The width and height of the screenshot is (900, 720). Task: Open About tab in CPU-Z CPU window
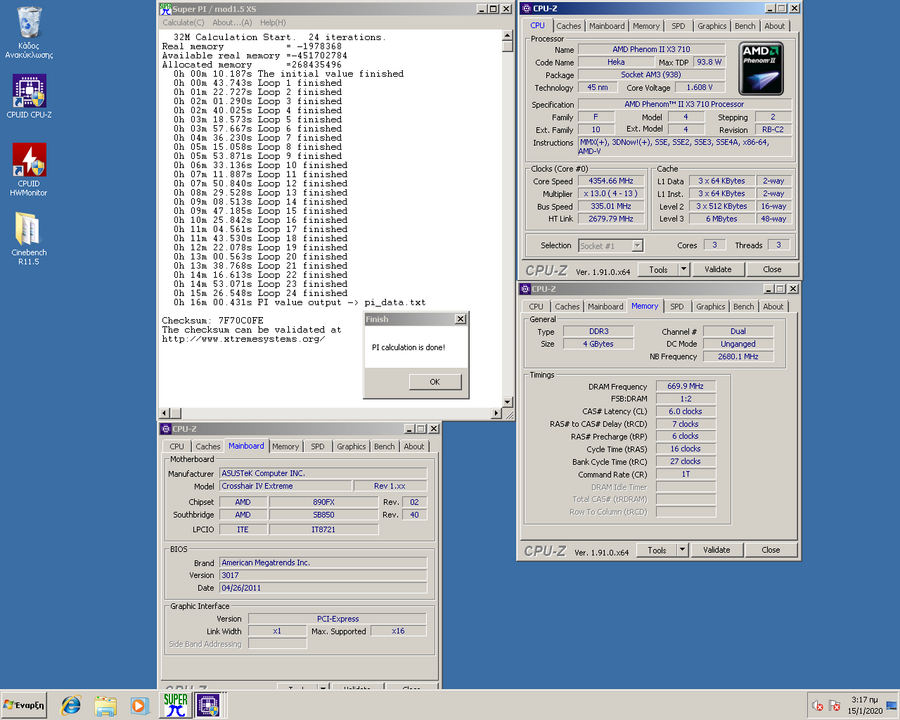click(x=774, y=26)
